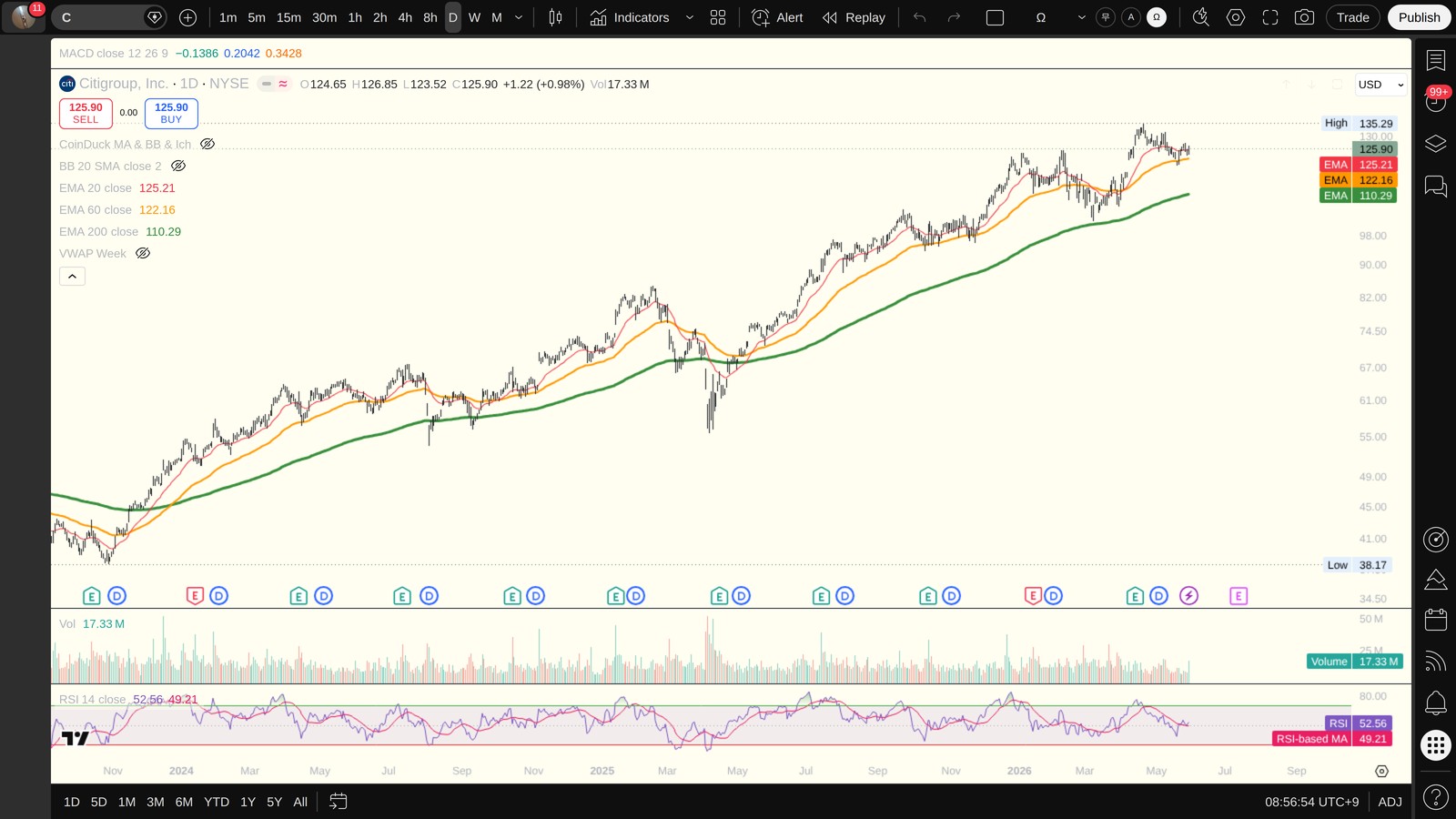Take a chart snapshot with camera icon
Image resolution: width=1456 pixels, height=819 pixels.
pyautogui.click(x=1304, y=17)
